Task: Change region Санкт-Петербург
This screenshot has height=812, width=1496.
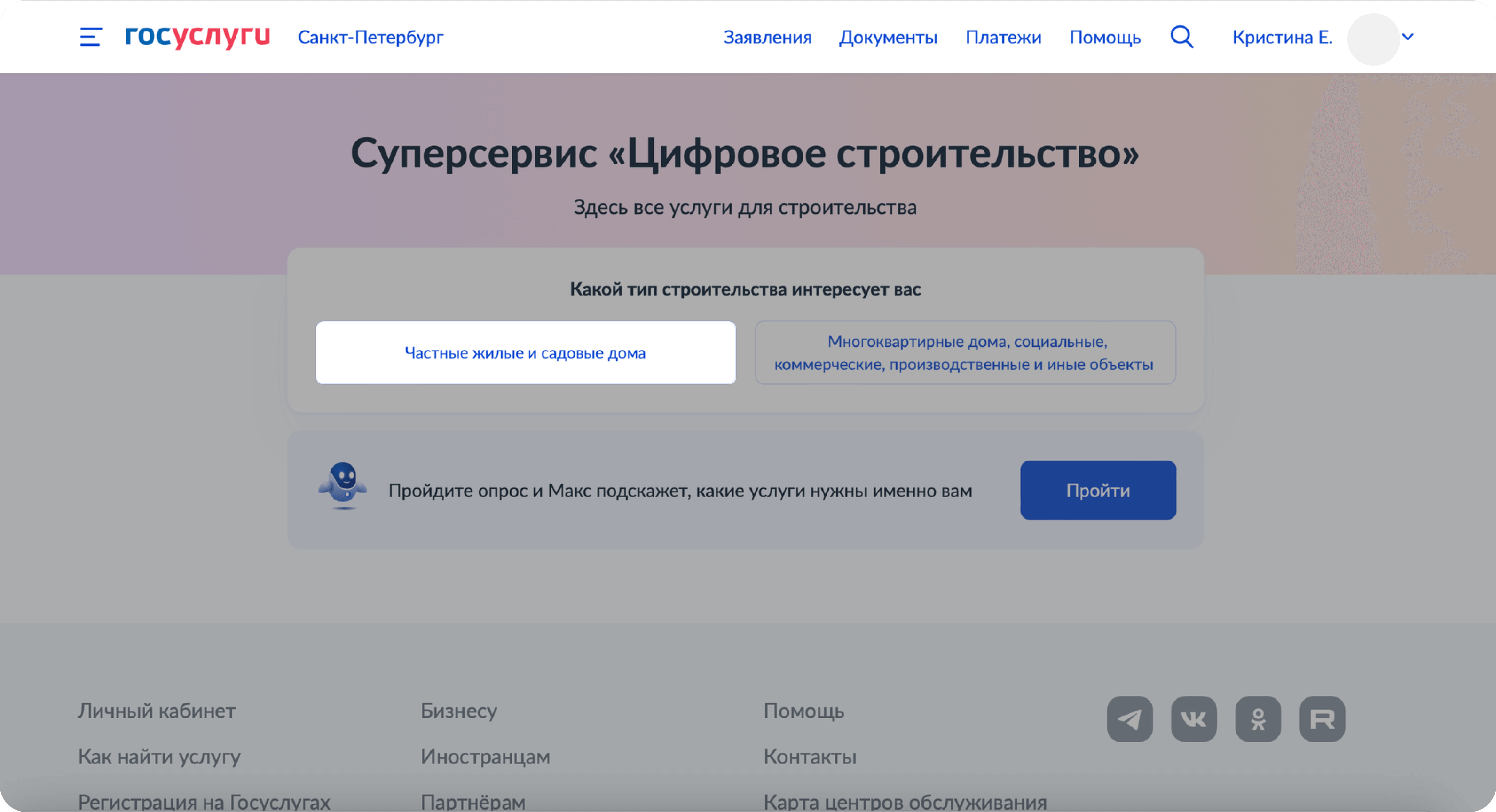Action: [370, 37]
